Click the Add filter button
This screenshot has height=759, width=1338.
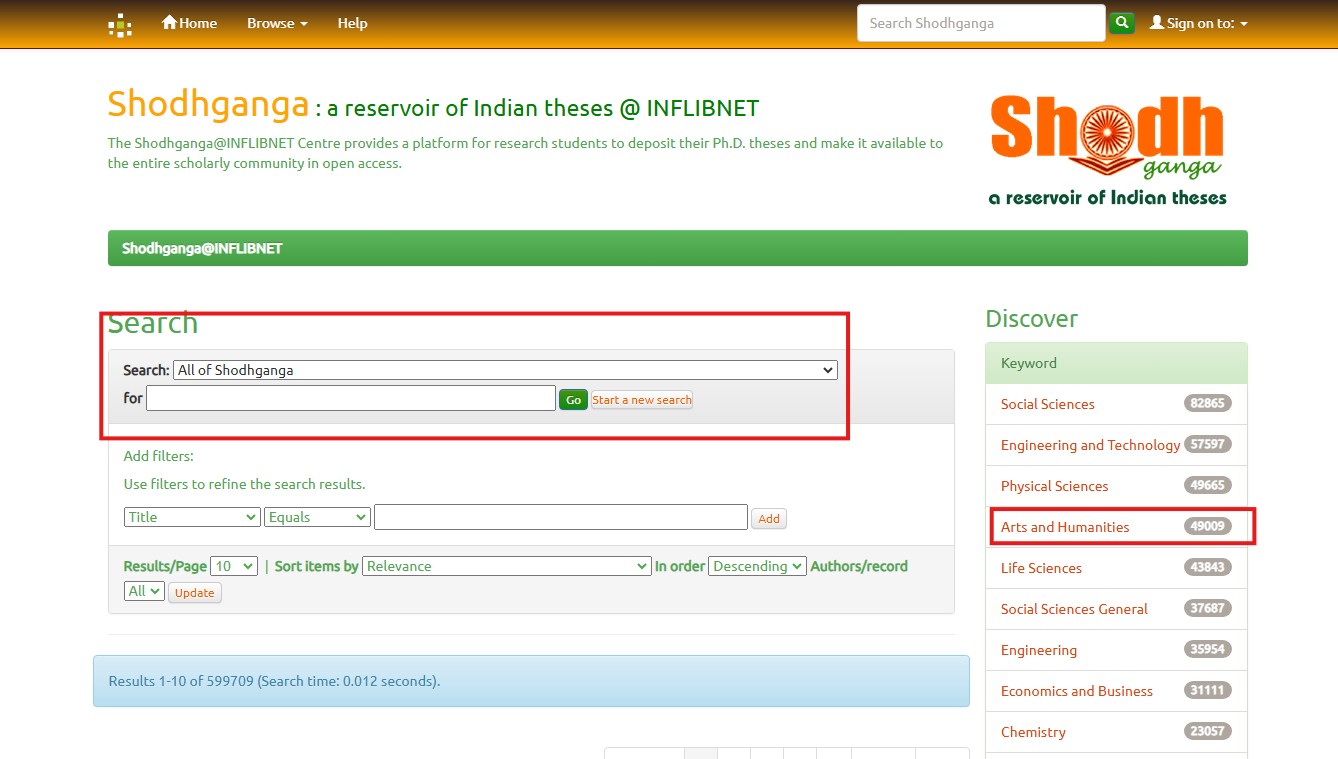click(x=768, y=519)
